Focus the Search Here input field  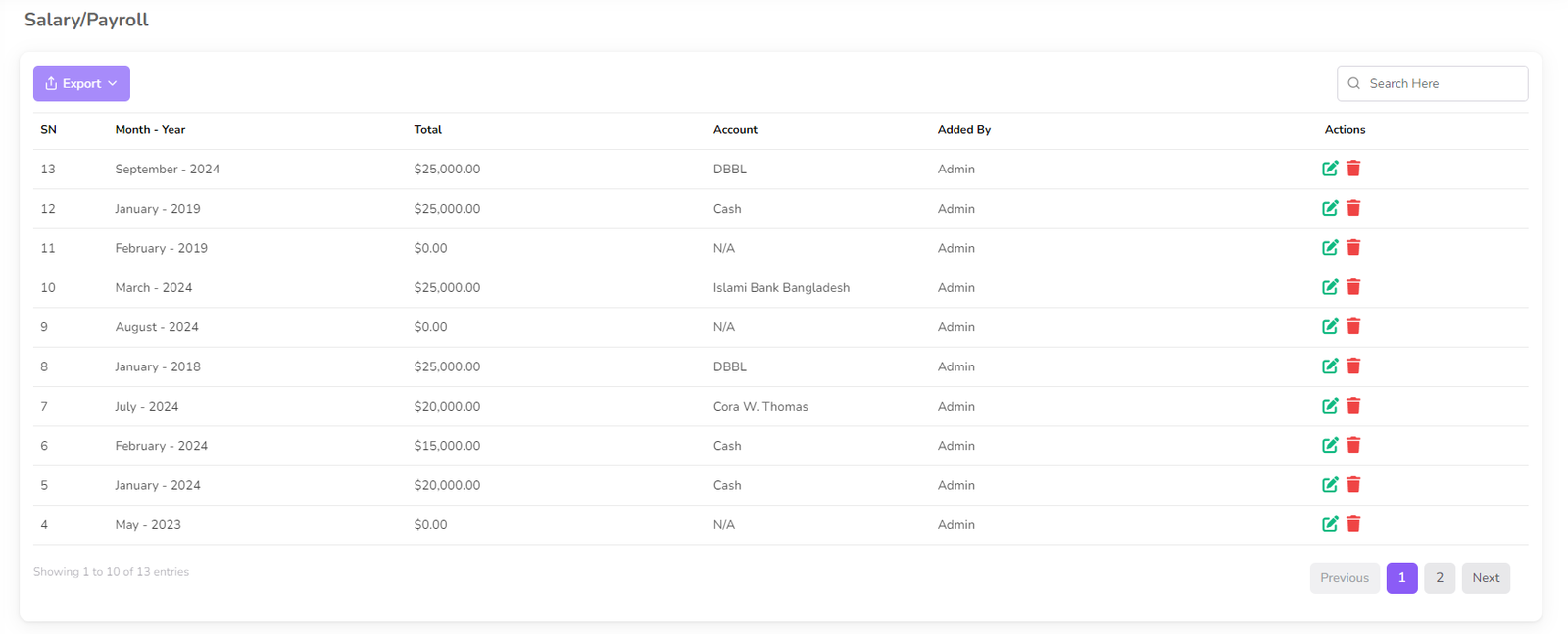pyautogui.click(x=1443, y=83)
